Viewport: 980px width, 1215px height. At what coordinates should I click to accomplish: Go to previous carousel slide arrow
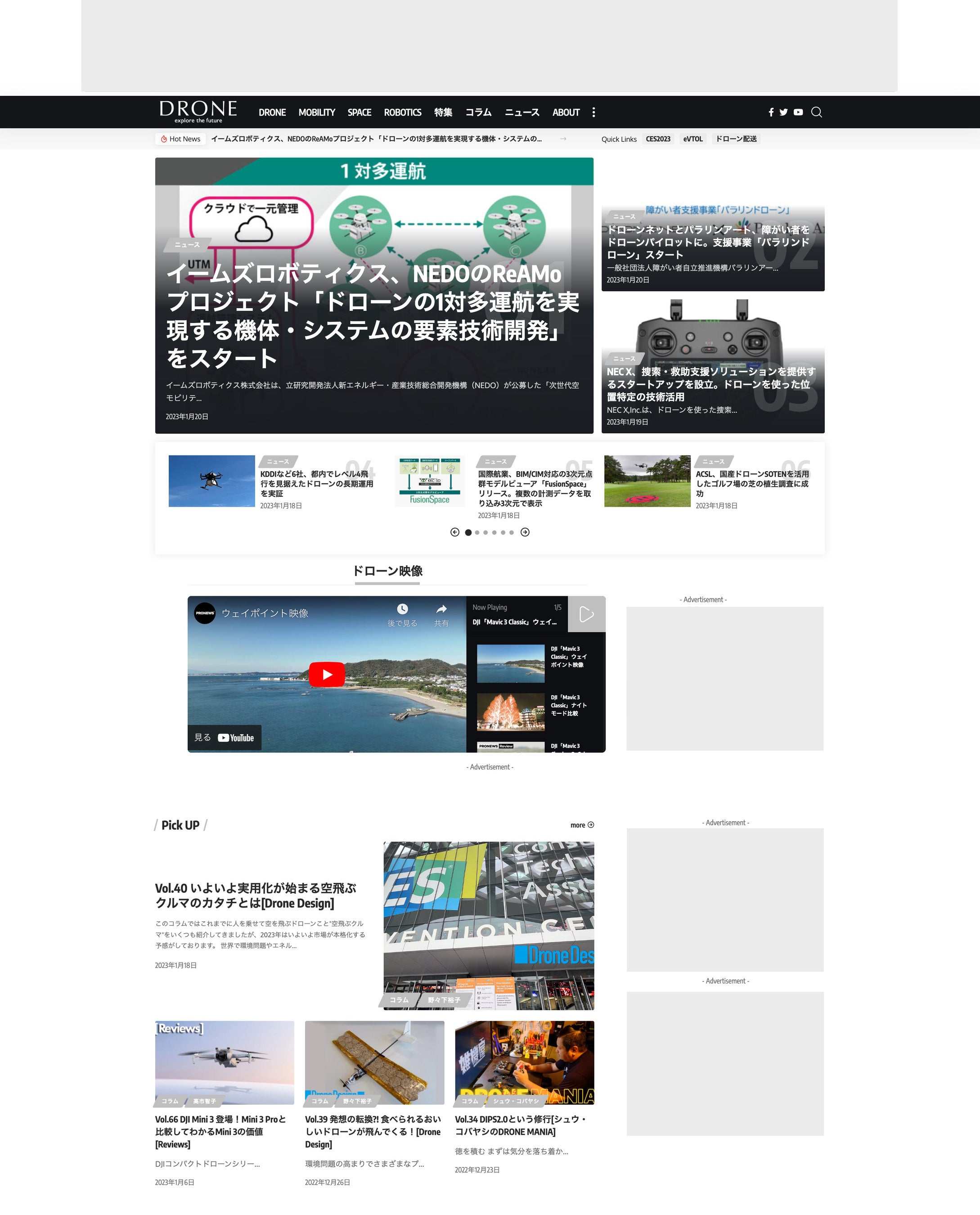pyautogui.click(x=454, y=532)
